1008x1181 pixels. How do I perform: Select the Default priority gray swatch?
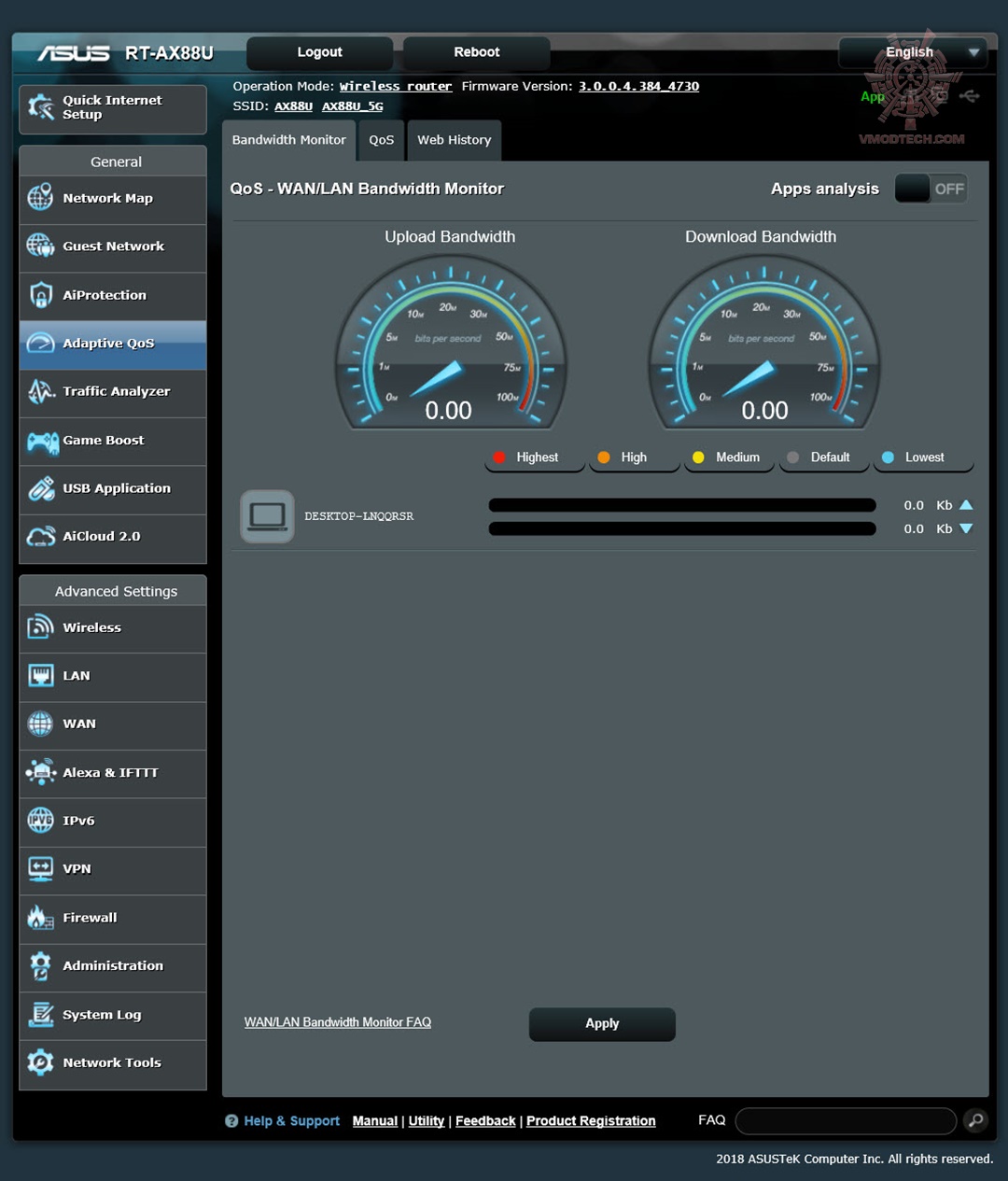(x=793, y=457)
